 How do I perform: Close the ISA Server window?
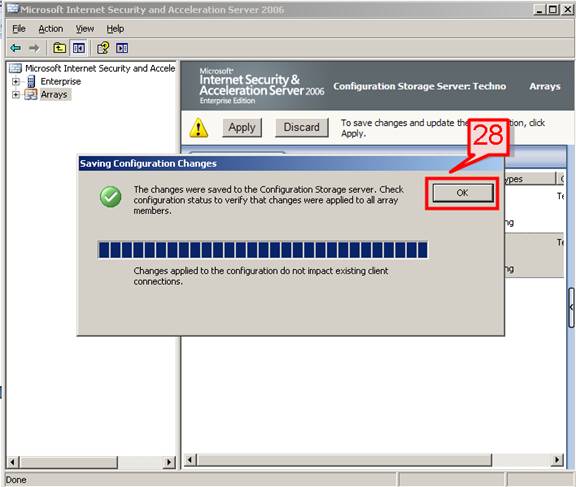click(567, 9)
